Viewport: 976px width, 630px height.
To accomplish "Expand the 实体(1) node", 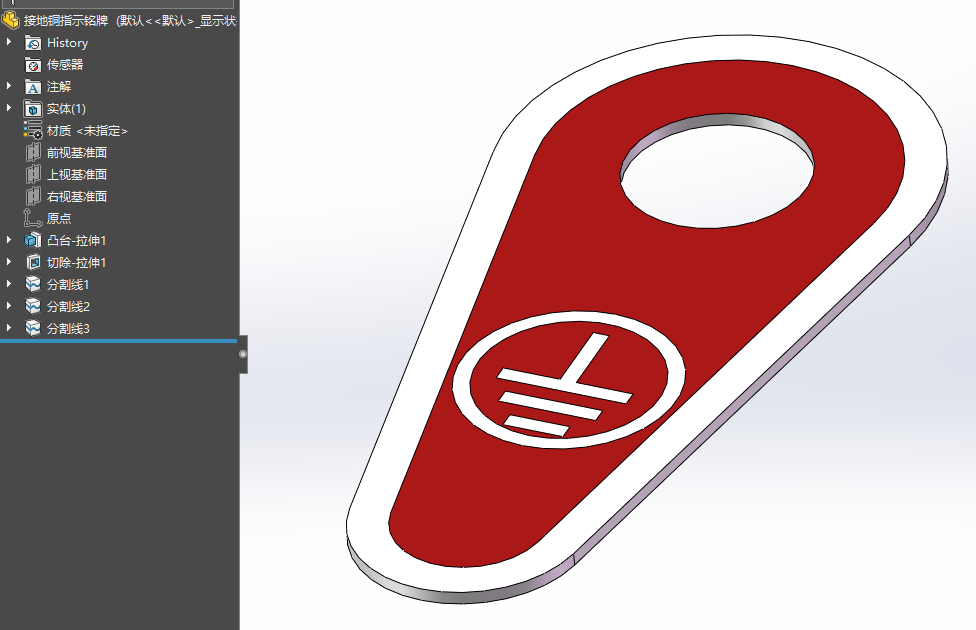I will pos(9,108).
